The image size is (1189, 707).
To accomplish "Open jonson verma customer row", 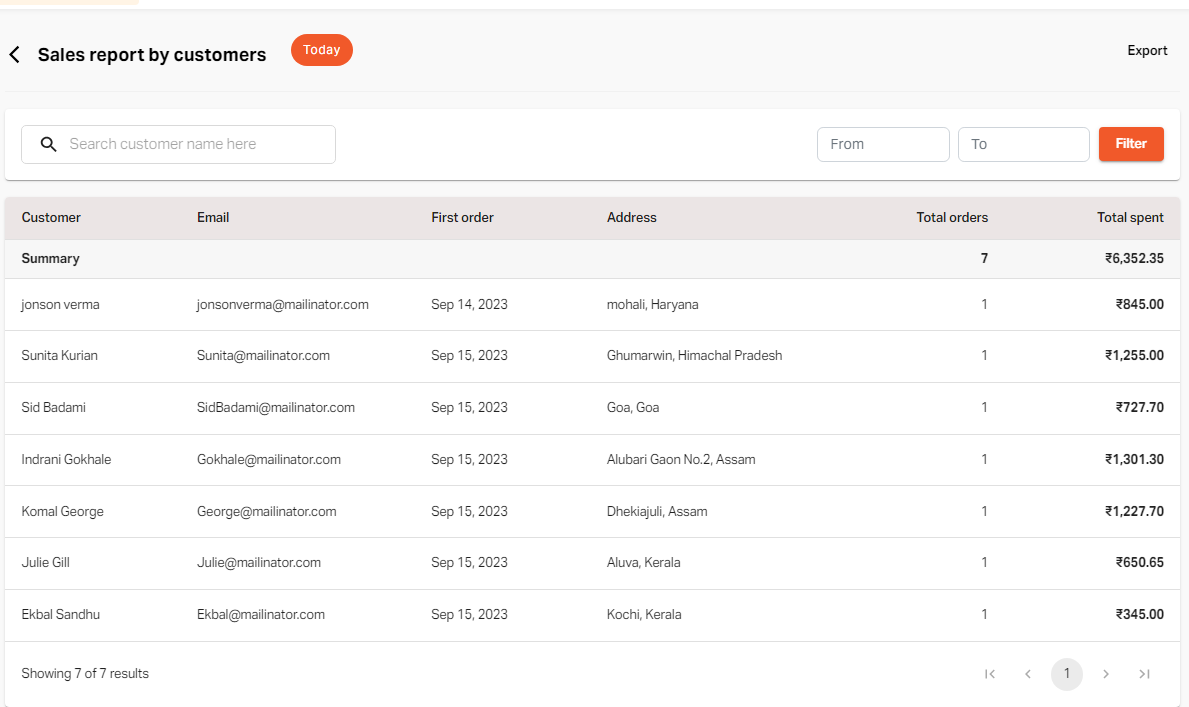I will 60,305.
